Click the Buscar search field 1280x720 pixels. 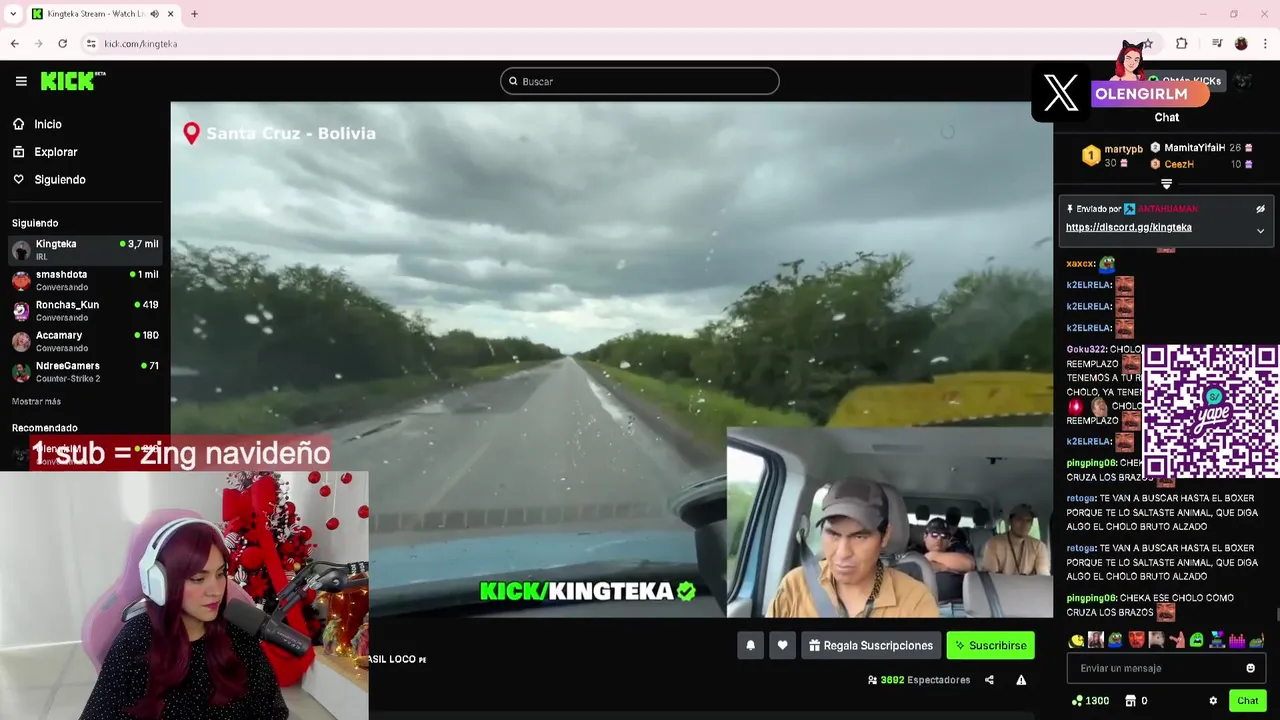pyautogui.click(x=640, y=81)
